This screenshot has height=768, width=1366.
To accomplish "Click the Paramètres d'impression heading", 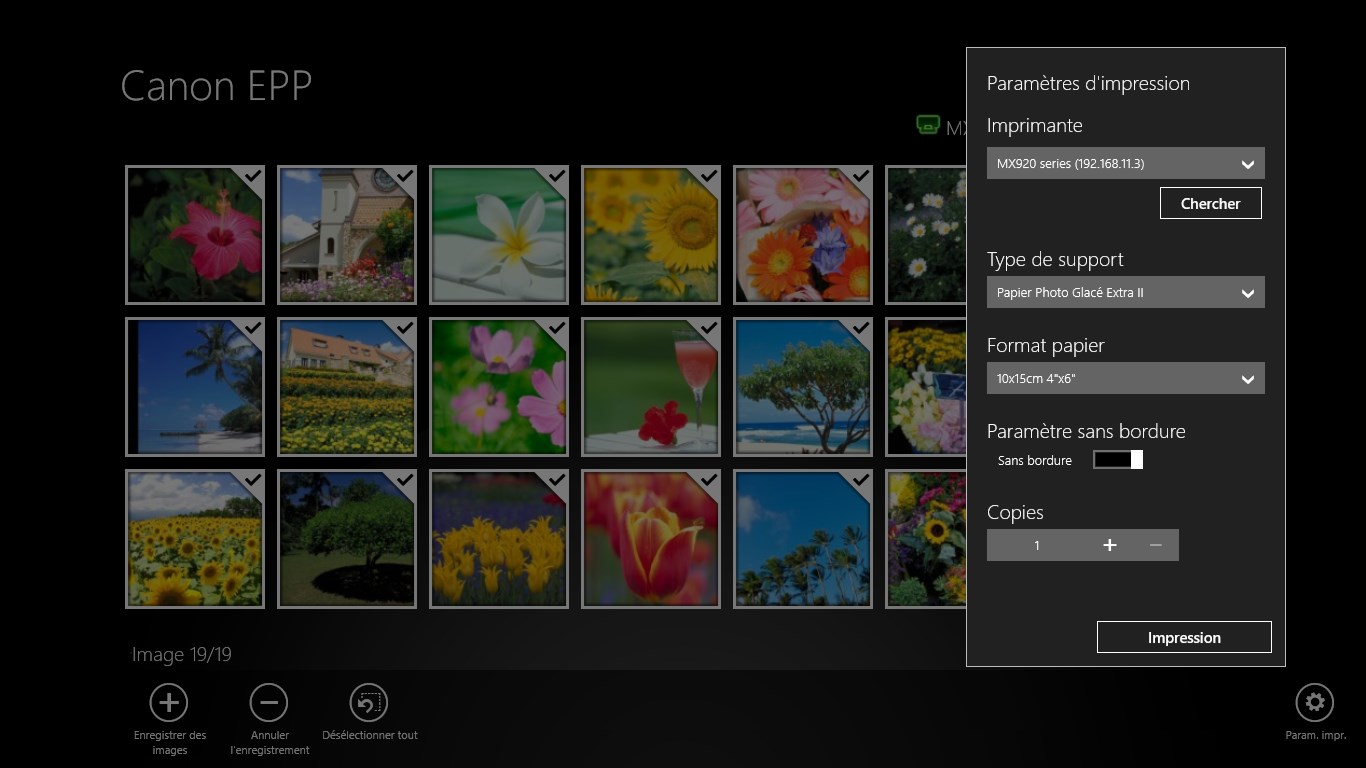I will point(1088,83).
